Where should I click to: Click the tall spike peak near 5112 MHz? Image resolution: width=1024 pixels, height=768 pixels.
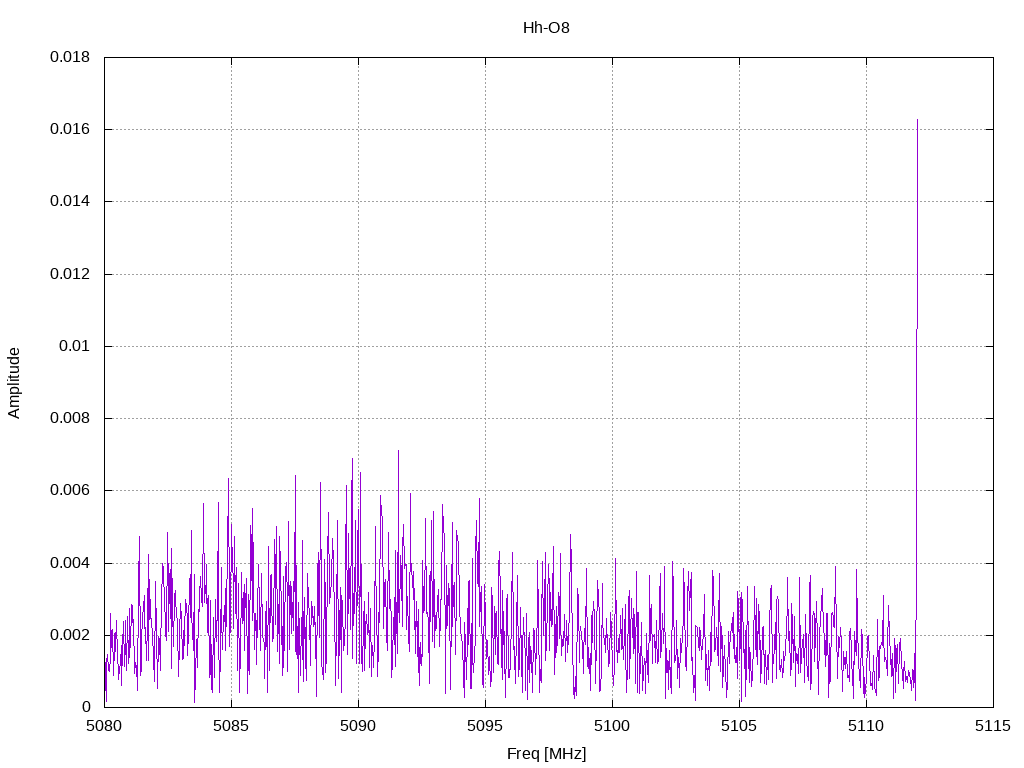tap(918, 120)
